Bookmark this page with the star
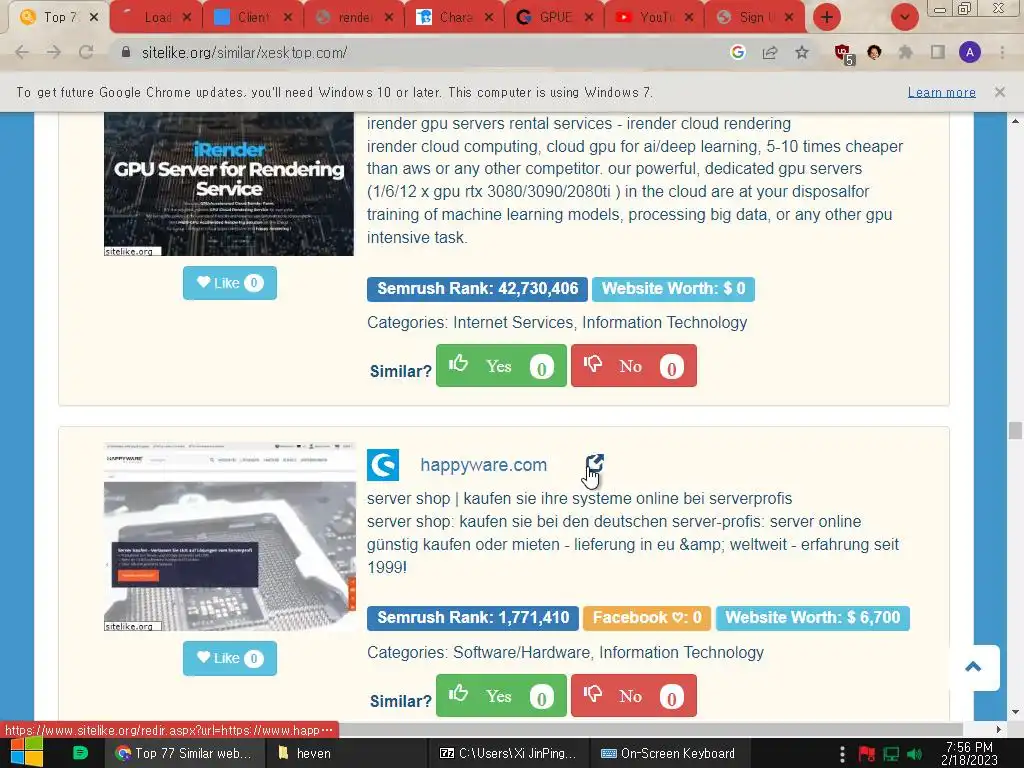The height and width of the screenshot is (768, 1024). pos(802,52)
